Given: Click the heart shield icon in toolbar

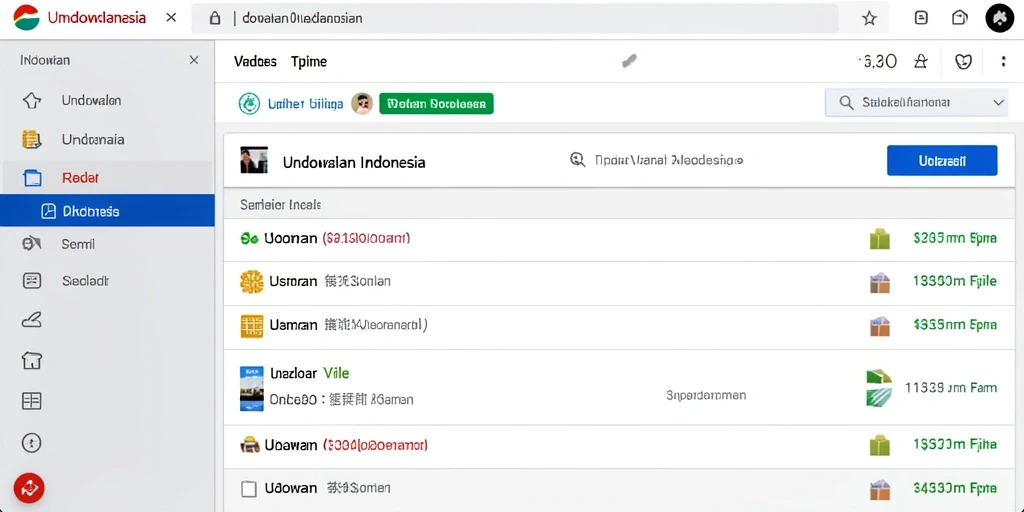Looking at the screenshot, I should pyautogui.click(x=963, y=61).
